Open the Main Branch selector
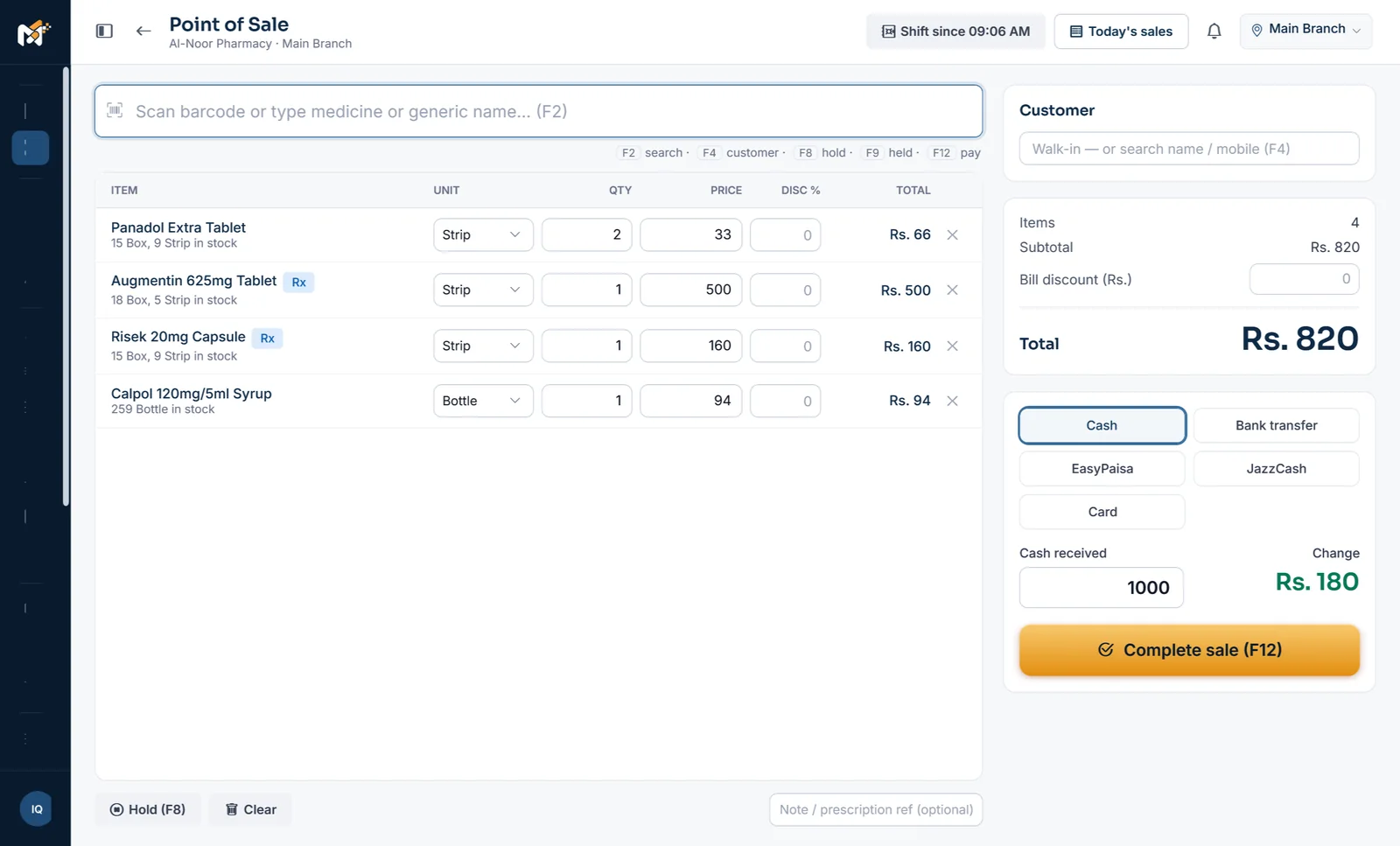 point(1305,31)
